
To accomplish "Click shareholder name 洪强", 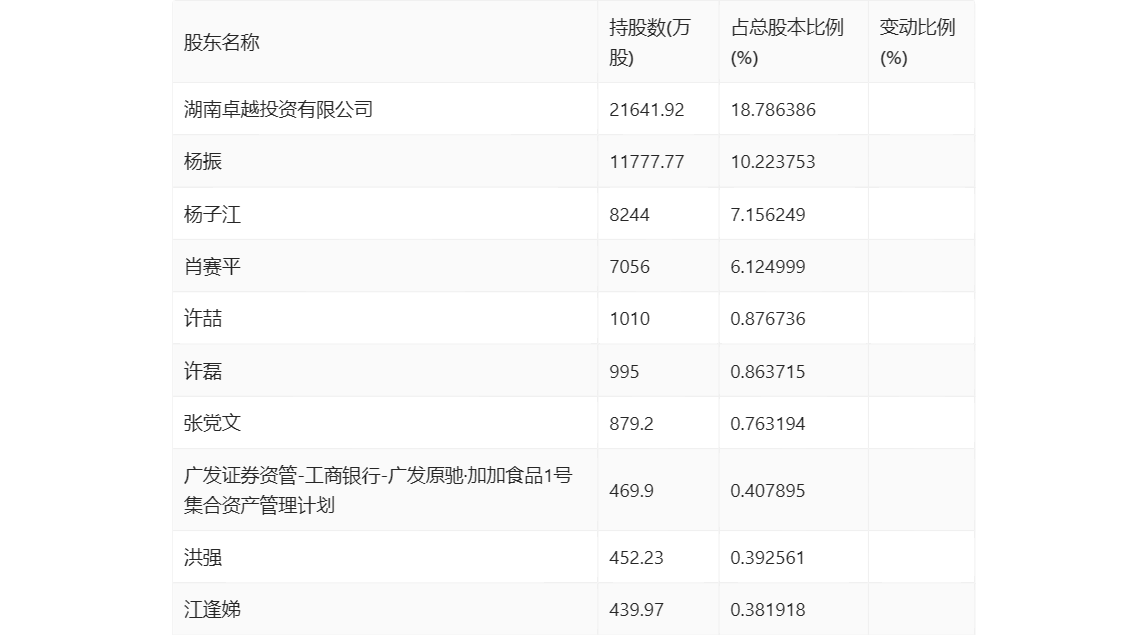I will pos(203,557).
